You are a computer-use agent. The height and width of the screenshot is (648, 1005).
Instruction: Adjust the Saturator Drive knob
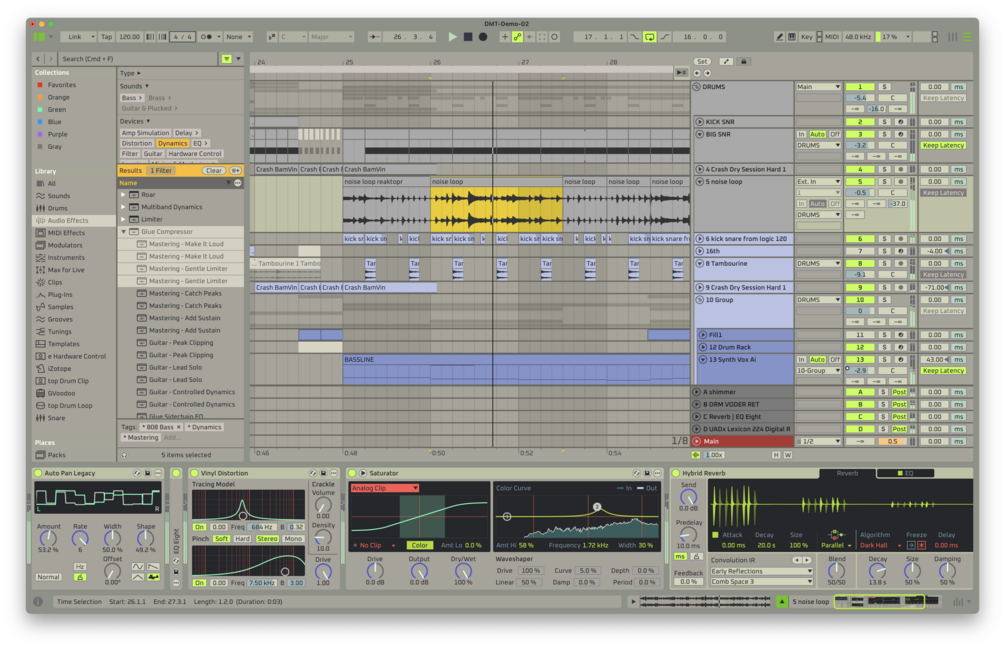pos(375,571)
